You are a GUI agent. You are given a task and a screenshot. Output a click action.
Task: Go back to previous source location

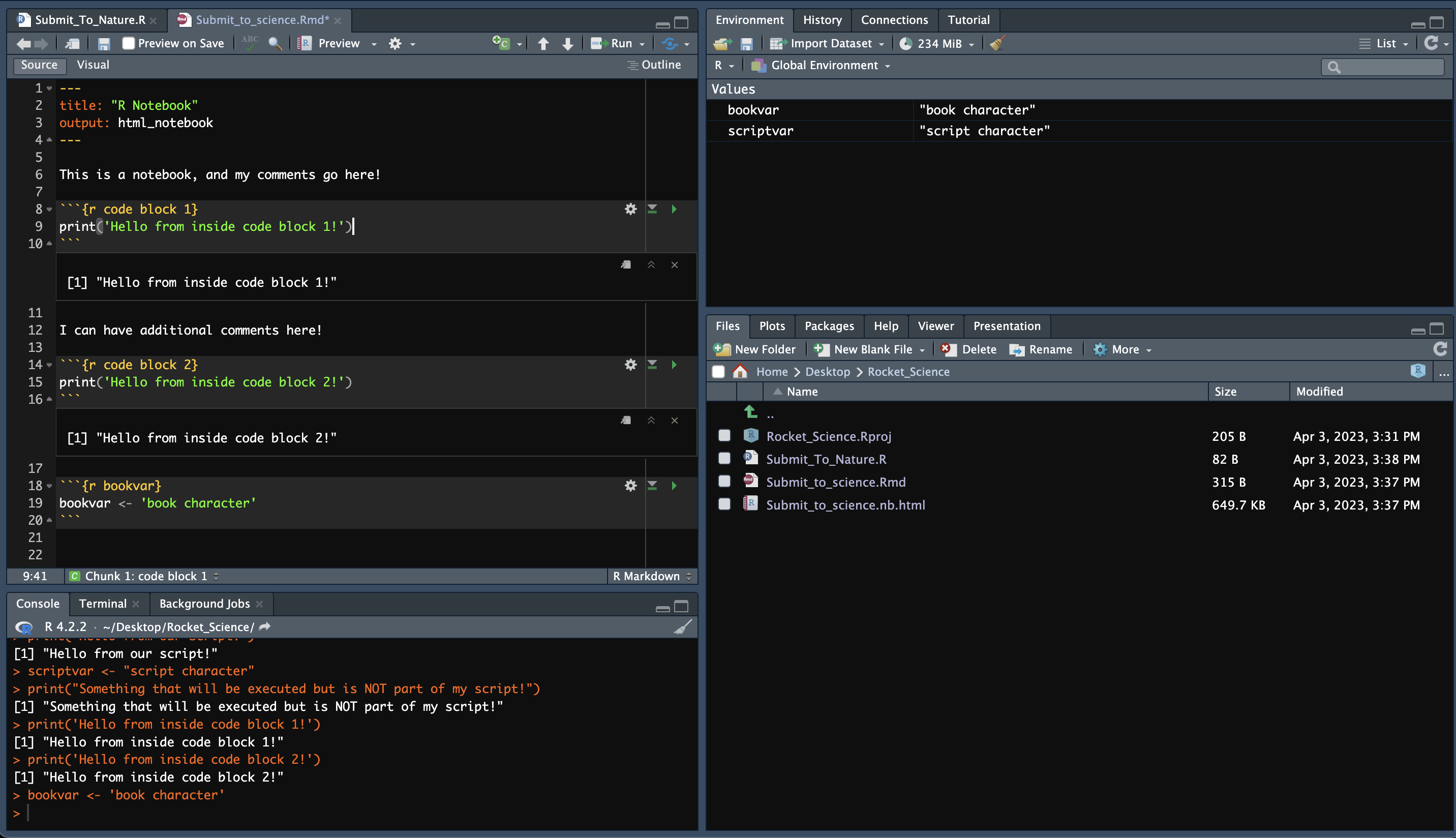[23, 44]
